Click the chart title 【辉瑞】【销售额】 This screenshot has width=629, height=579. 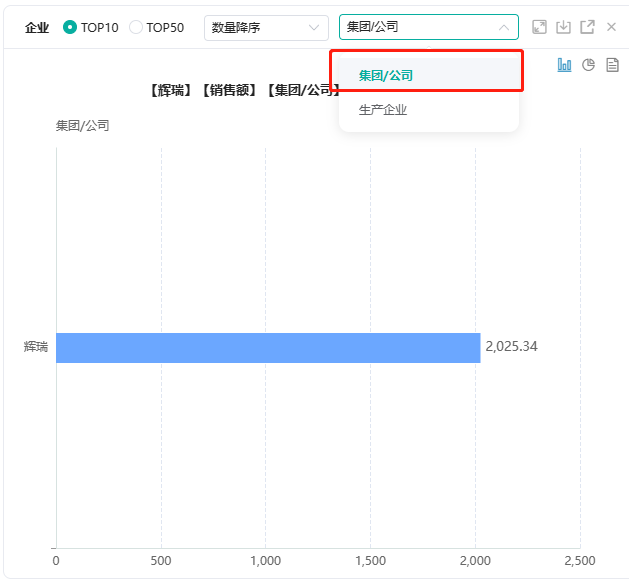[x=207, y=90]
